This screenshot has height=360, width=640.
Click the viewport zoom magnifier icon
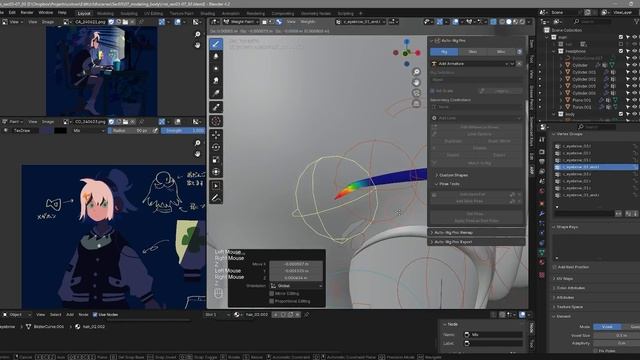coord(416,72)
